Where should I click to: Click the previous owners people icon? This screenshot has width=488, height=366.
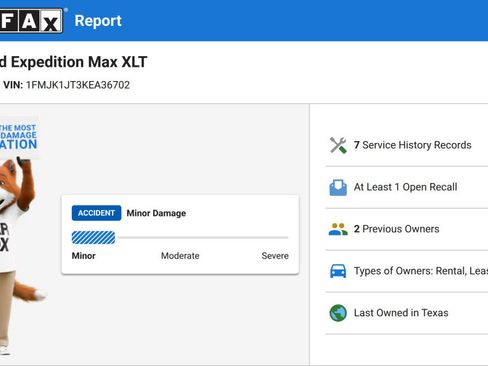point(338,229)
